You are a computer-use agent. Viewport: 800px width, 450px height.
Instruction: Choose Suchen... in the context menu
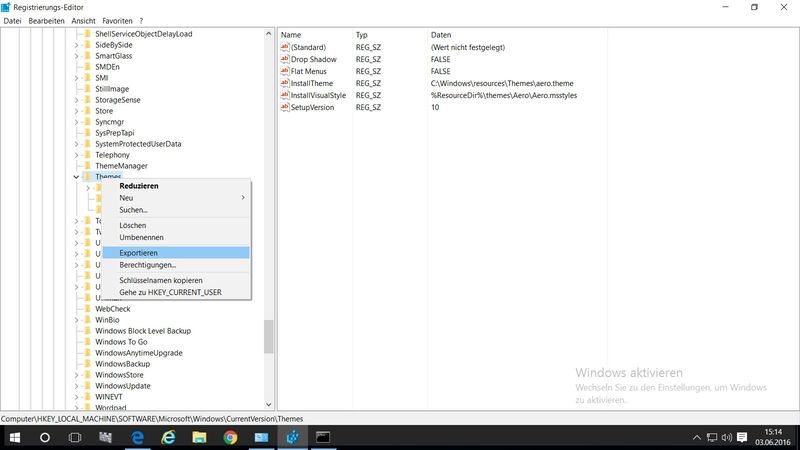(x=176, y=210)
